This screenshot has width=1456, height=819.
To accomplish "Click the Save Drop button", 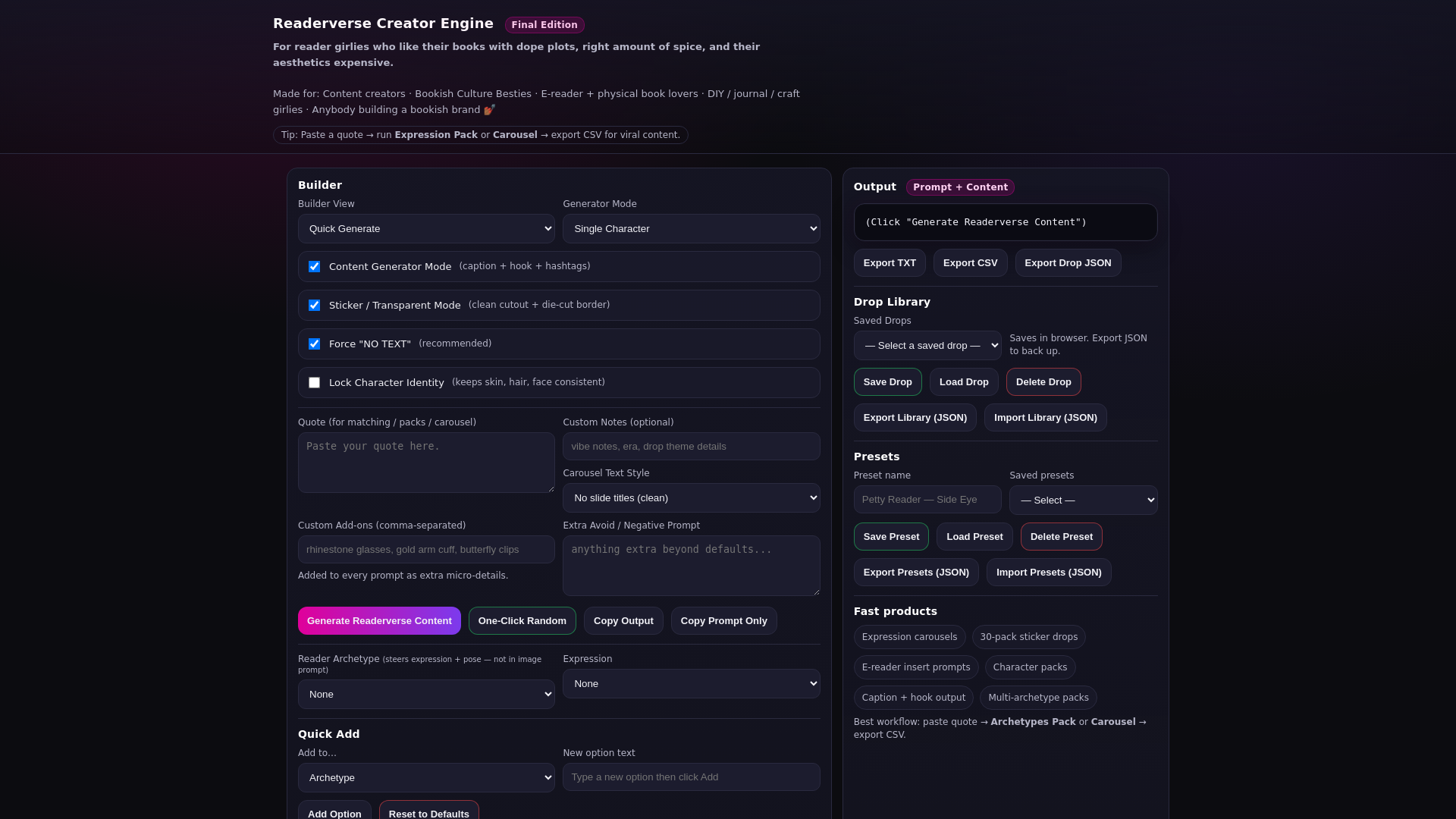I will (x=887, y=382).
